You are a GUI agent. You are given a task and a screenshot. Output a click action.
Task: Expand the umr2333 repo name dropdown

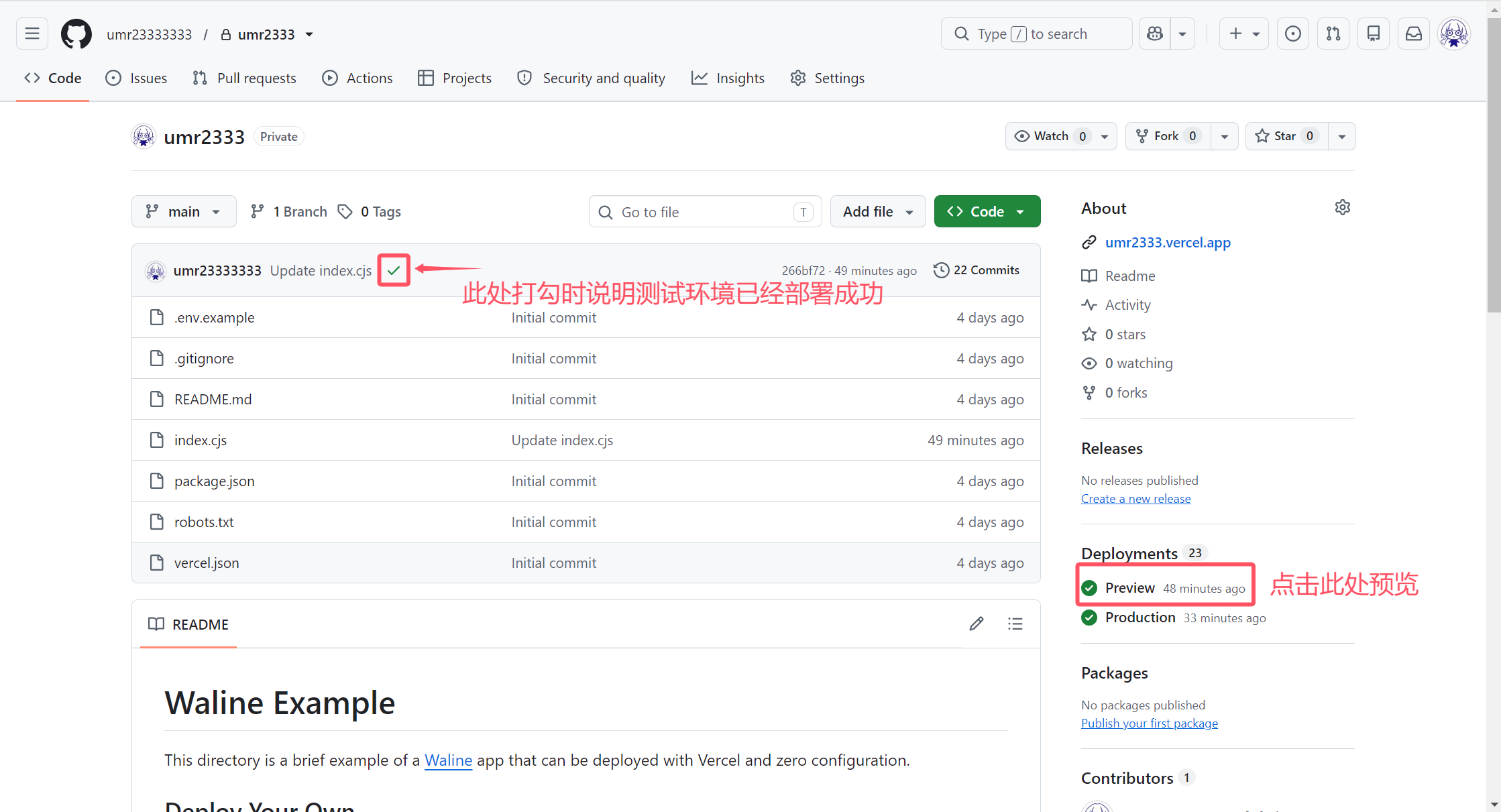coord(309,34)
